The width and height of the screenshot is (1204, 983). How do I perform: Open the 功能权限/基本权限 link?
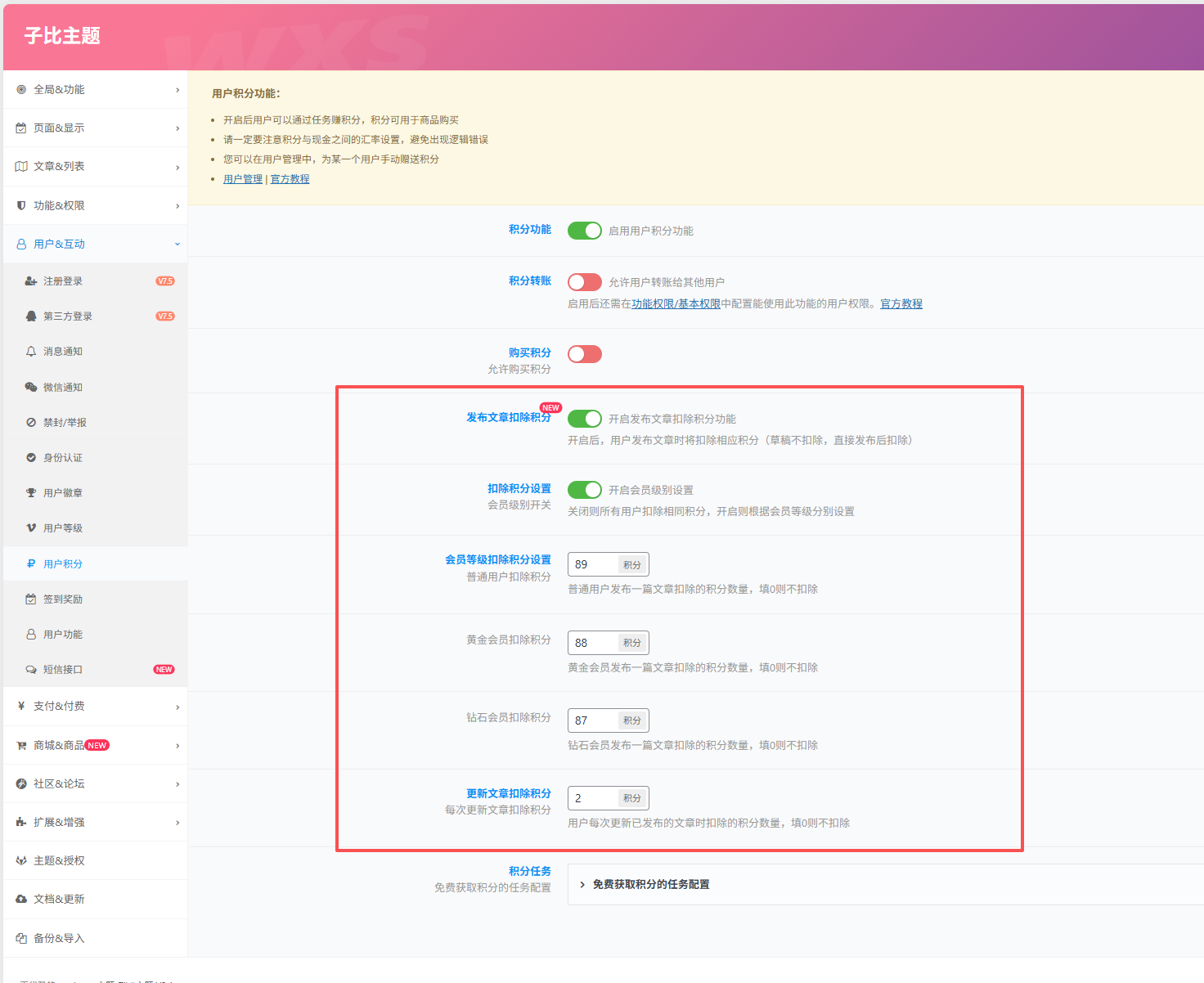click(676, 304)
